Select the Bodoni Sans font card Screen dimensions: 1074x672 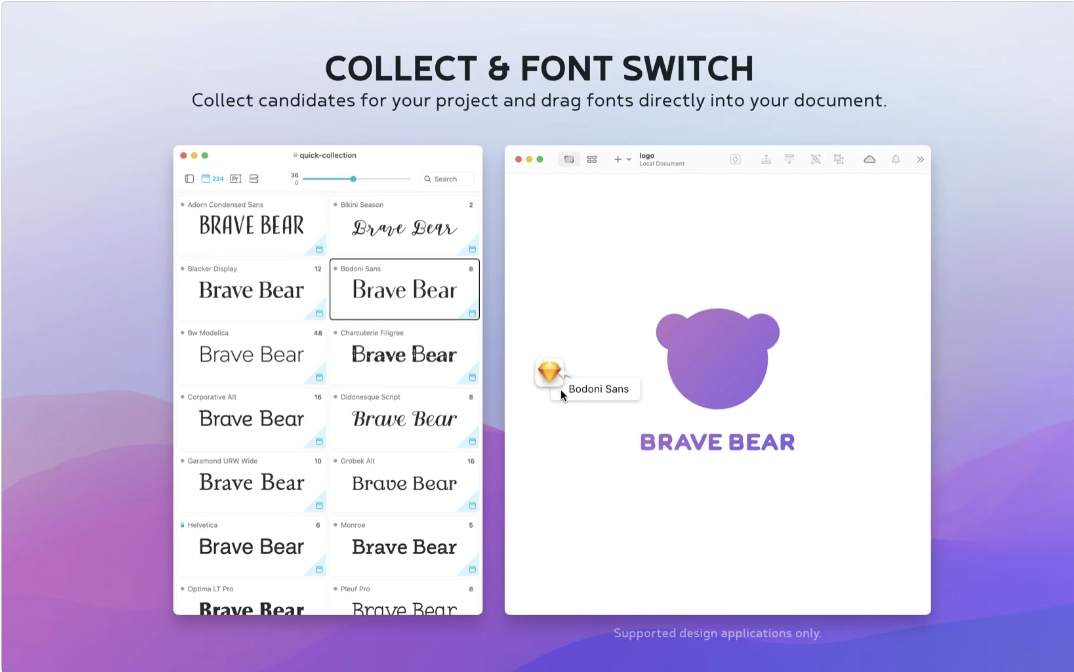click(404, 289)
